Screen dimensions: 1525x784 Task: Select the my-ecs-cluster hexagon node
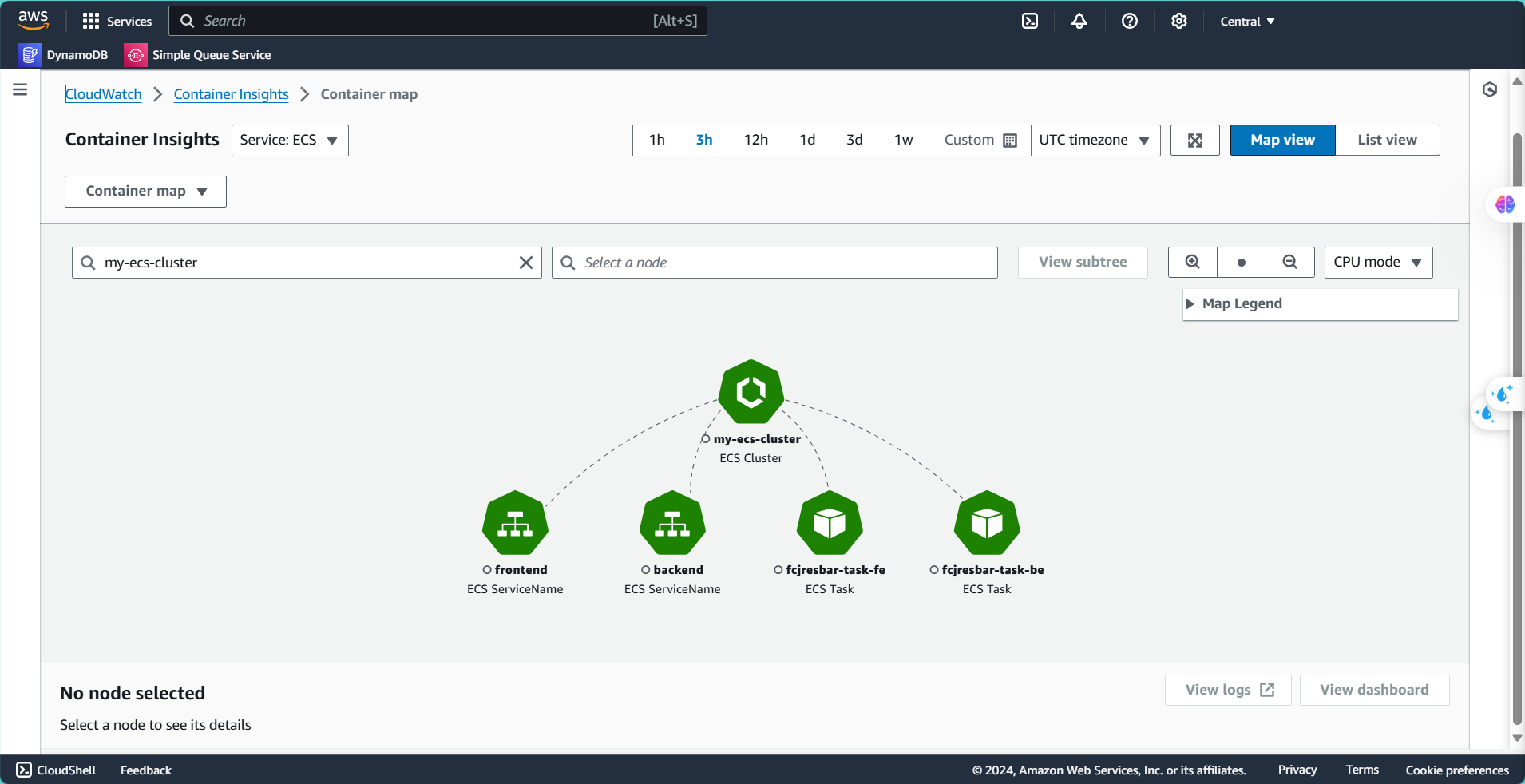pyautogui.click(x=751, y=391)
